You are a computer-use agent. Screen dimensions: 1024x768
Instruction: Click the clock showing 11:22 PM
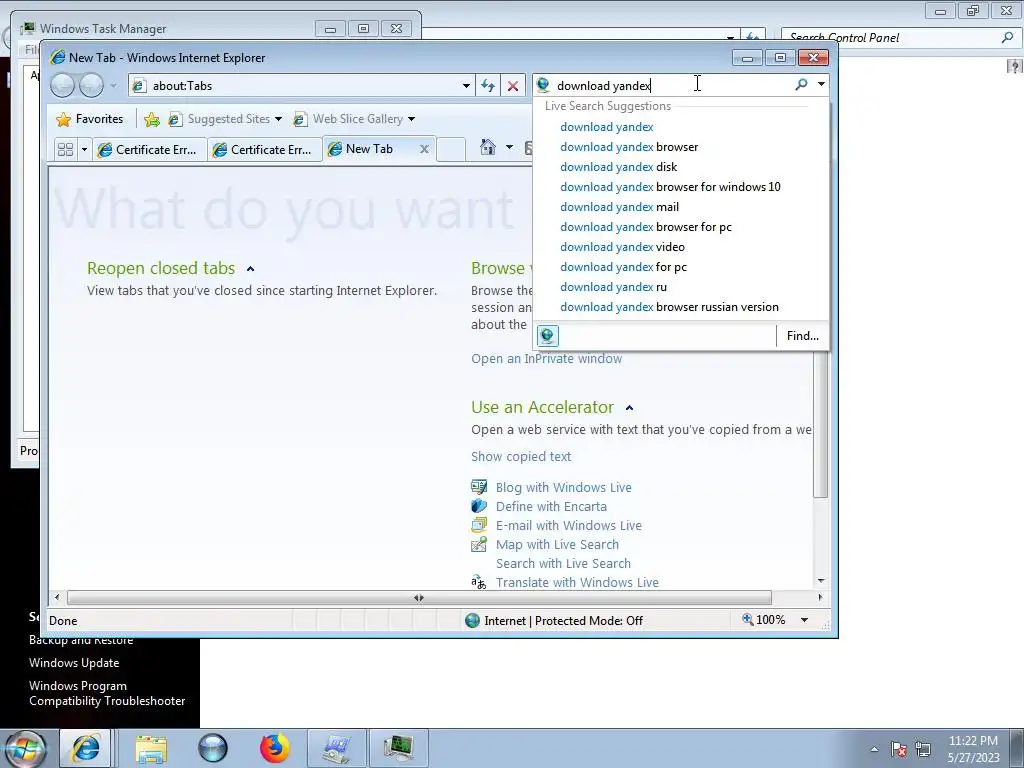[x=973, y=741]
